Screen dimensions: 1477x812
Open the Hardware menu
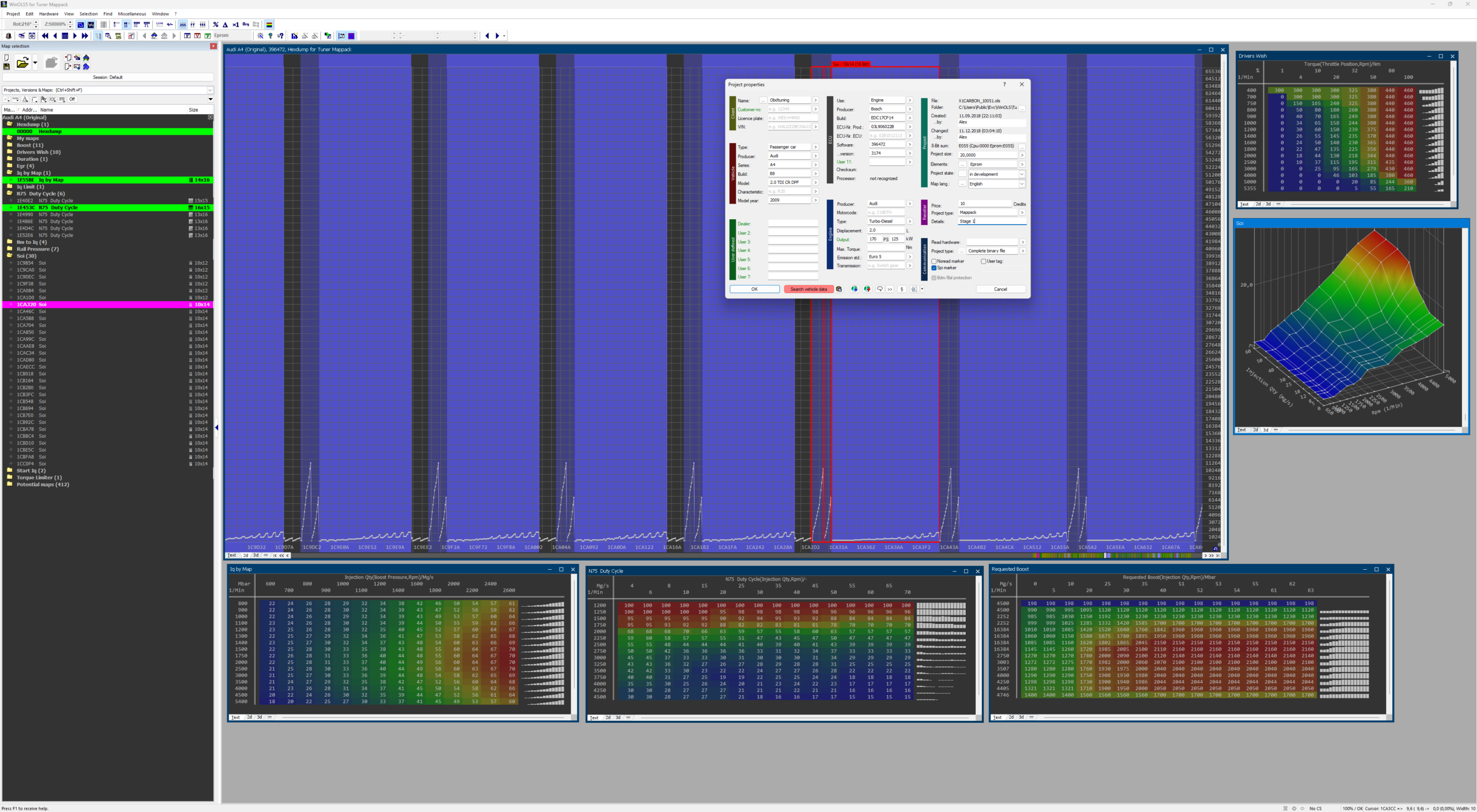(x=48, y=14)
